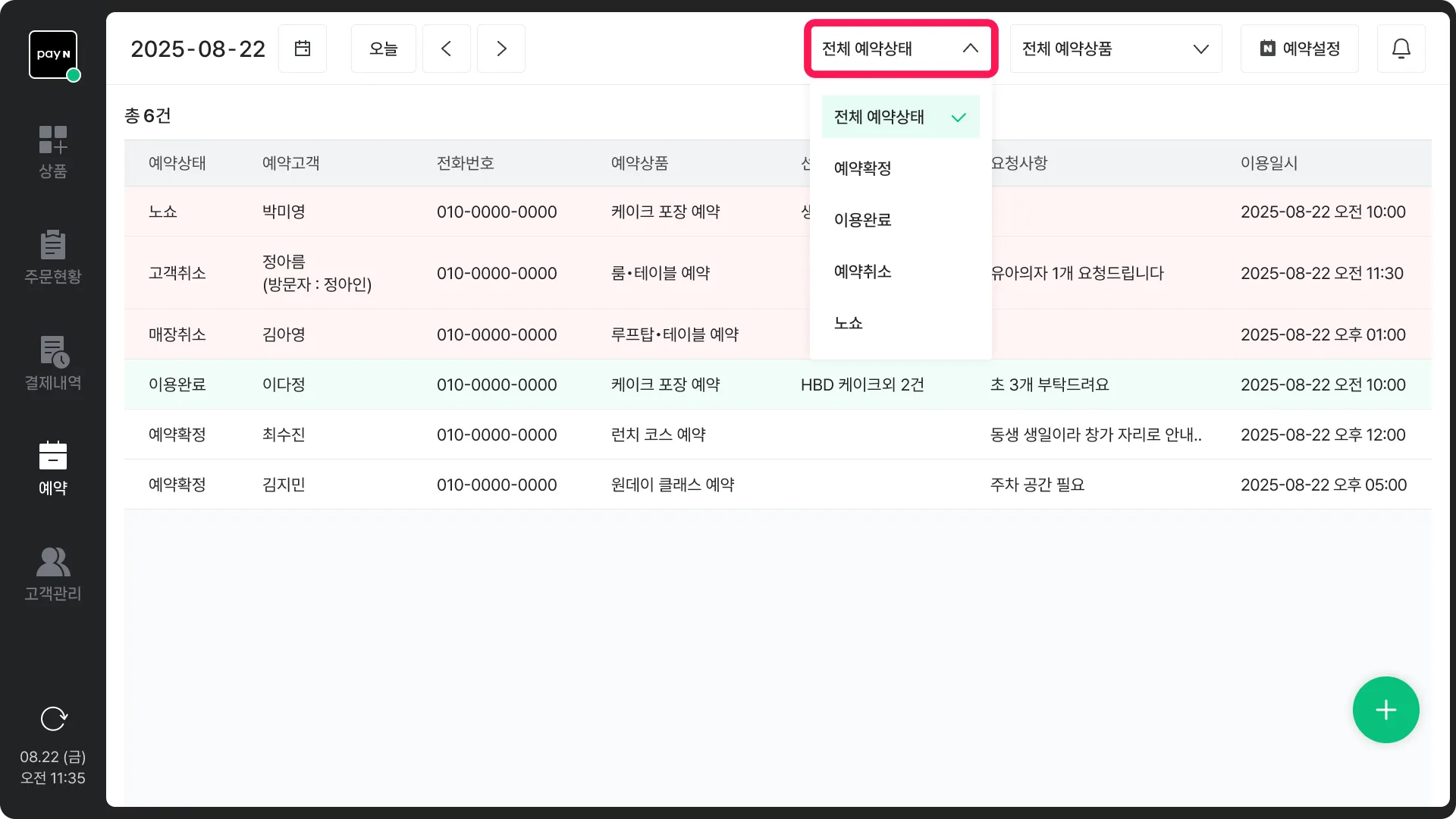Open 결제내역 in the sidebar
Viewport: 1456px width, 819px height.
pyautogui.click(x=53, y=363)
